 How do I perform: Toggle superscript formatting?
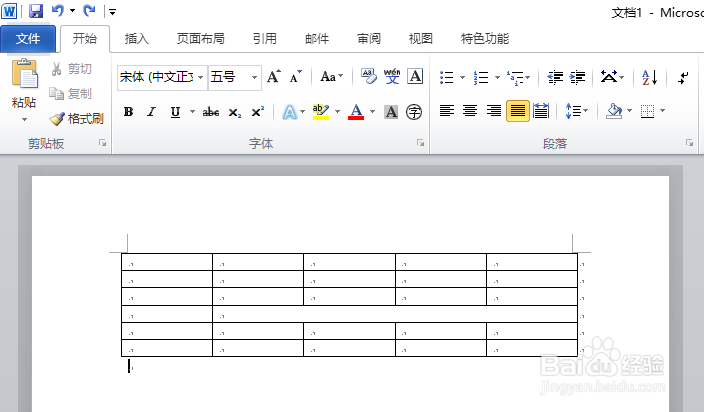point(258,112)
